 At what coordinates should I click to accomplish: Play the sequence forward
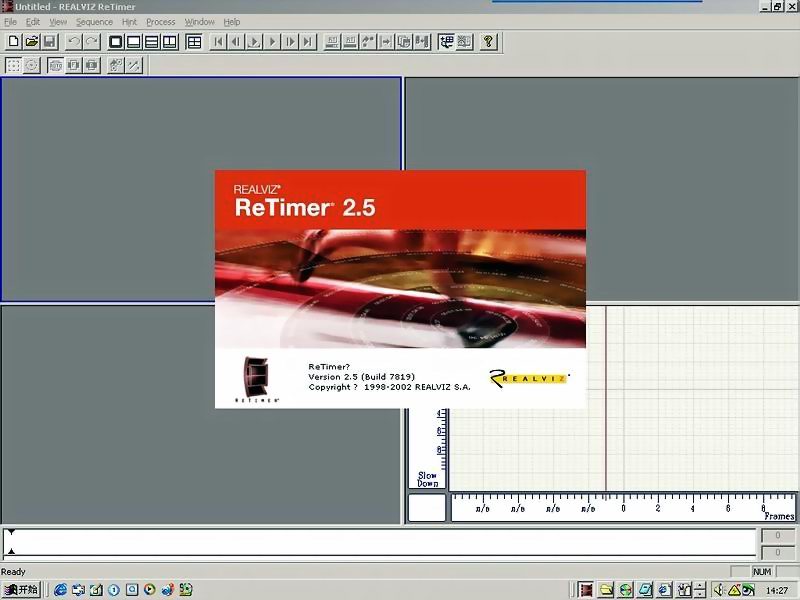click(272, 41)
